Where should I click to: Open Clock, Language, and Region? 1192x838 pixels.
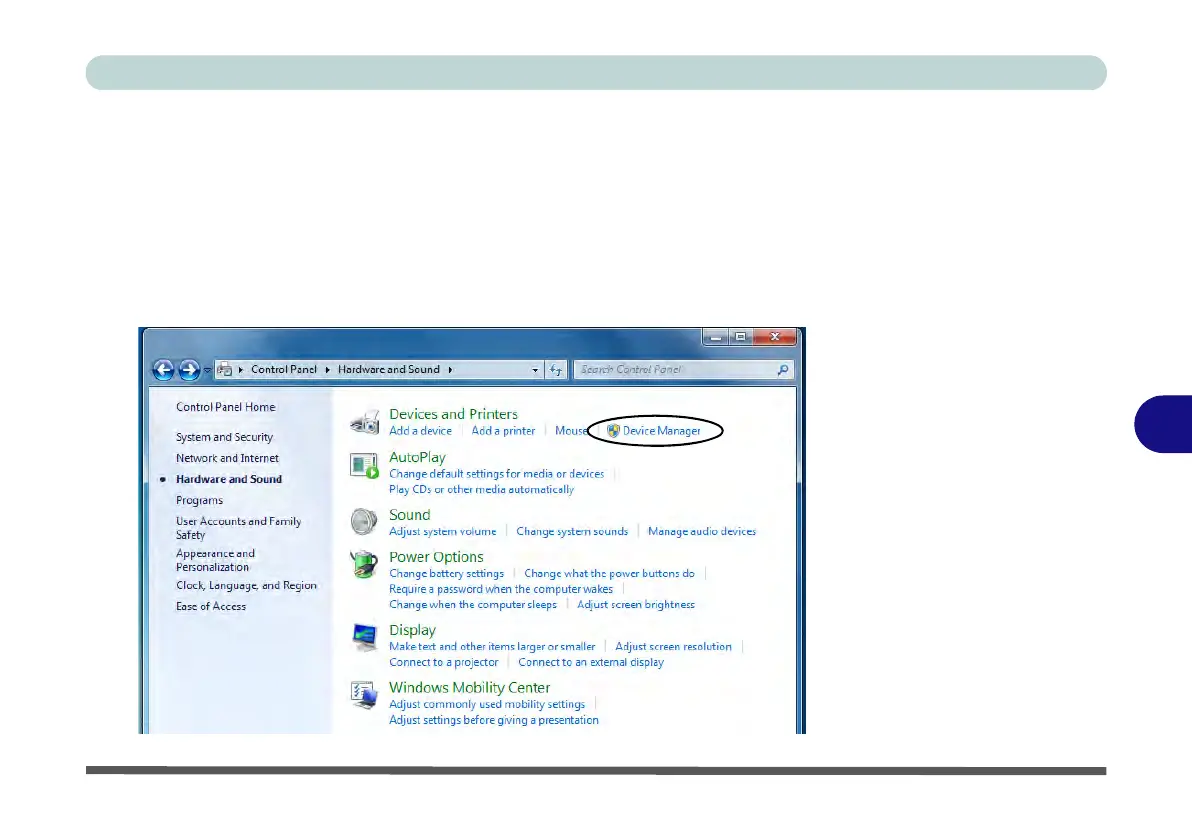[x=246, y=586]
